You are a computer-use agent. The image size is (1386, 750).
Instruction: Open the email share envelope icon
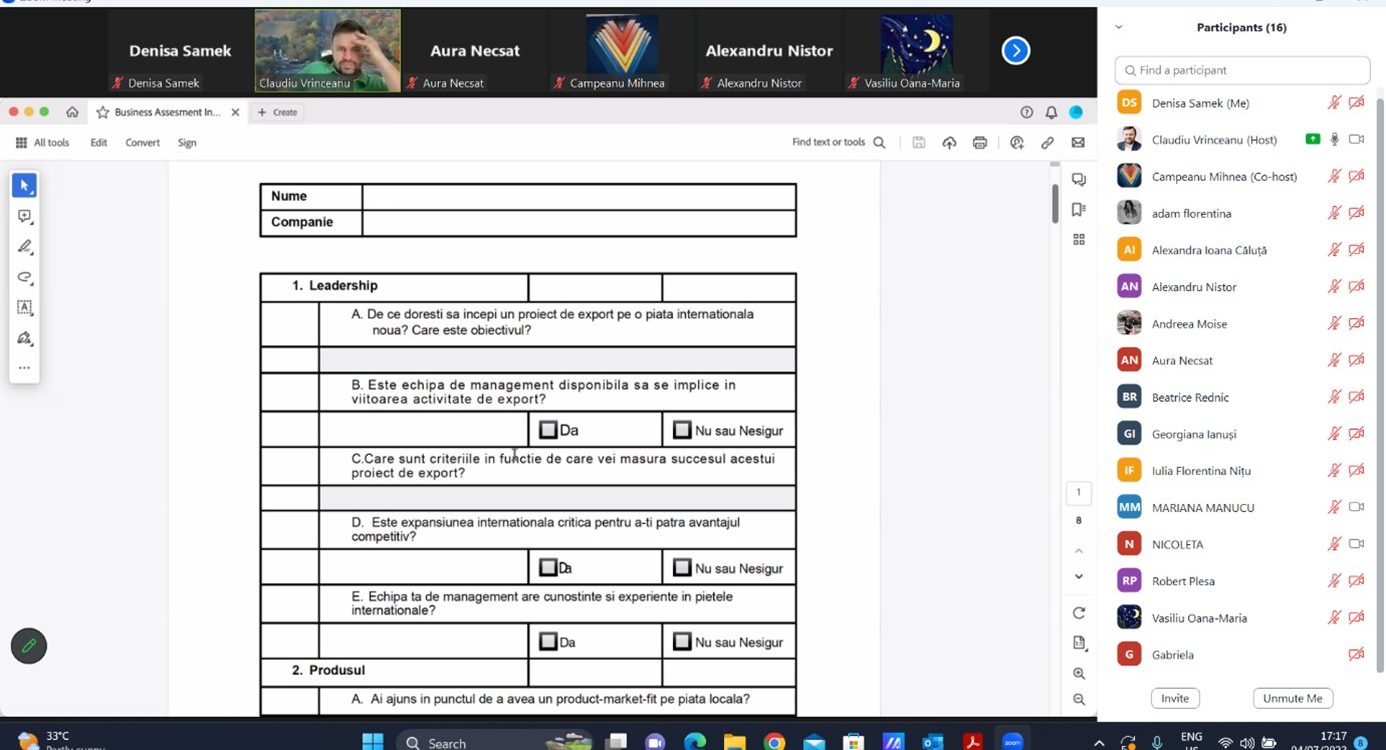pos(1078,143)
